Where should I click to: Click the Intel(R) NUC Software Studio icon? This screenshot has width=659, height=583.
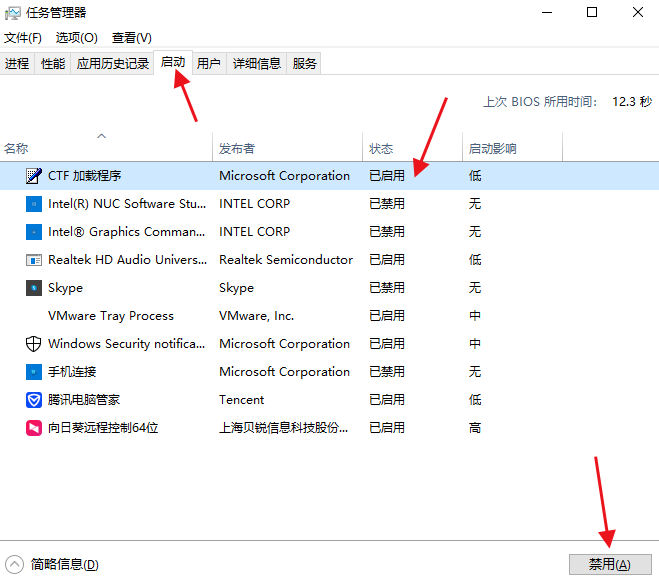(x=34, y=204)
